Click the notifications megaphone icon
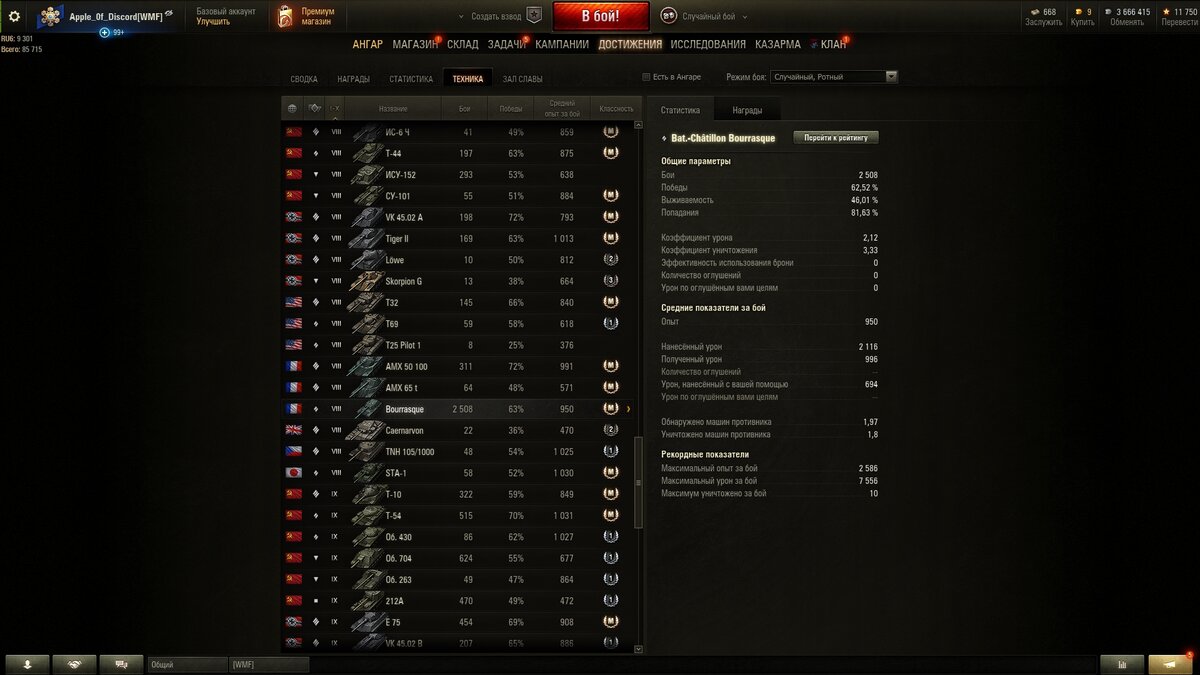The height and width of the screenshot is (675, 1200). point(1170,664)
